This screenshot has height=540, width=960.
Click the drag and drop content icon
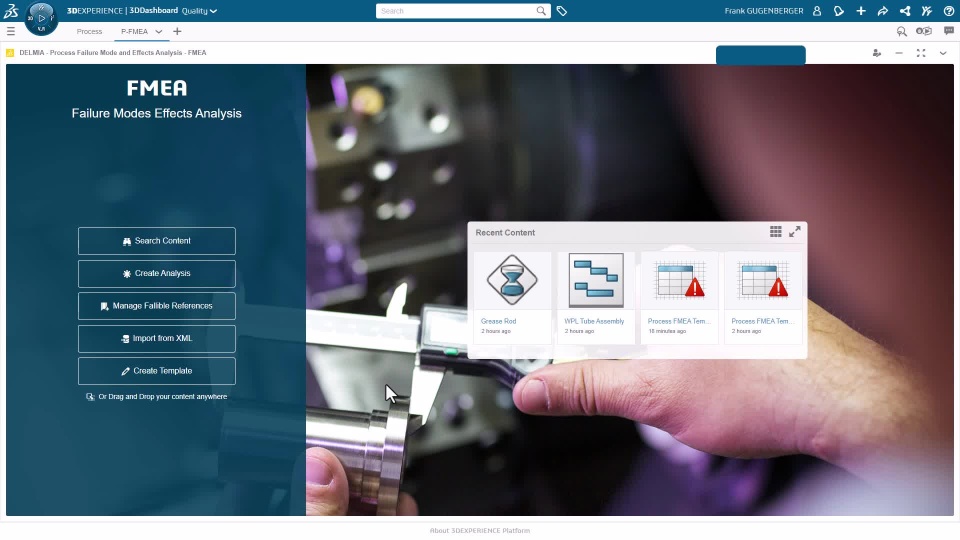point(90,397)
